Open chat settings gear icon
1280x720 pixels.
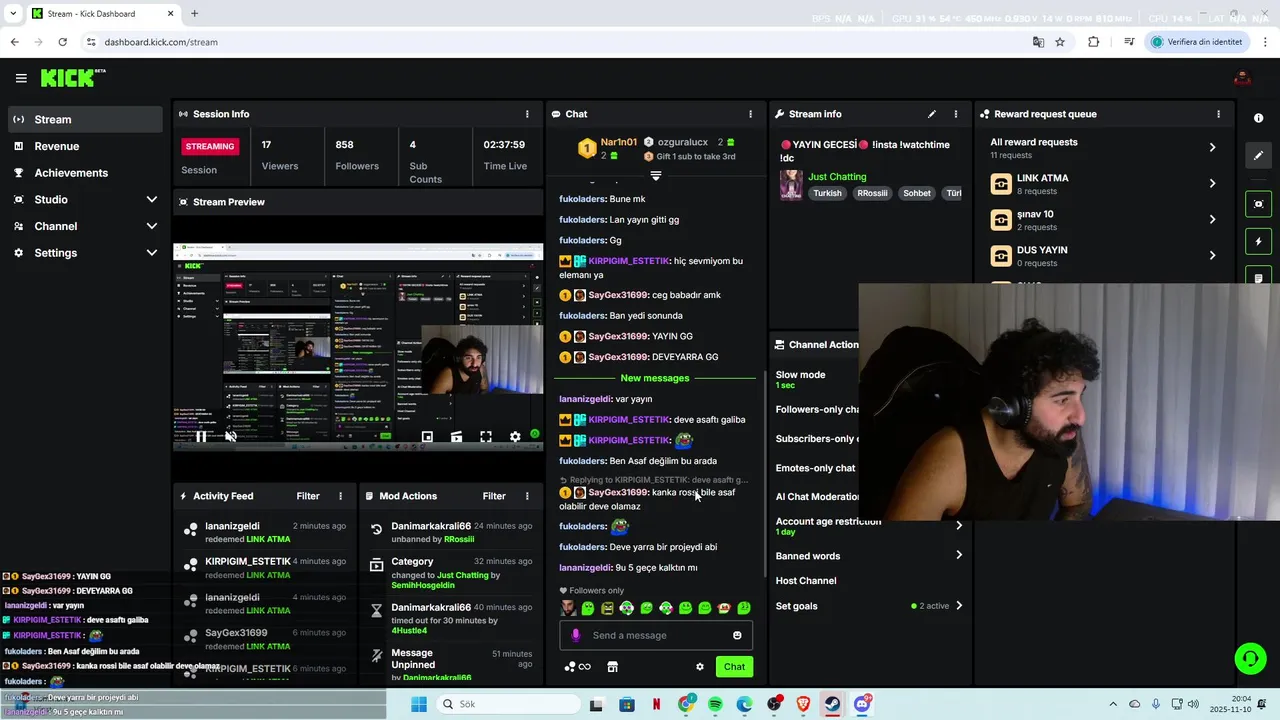click(x=700, y=667)
